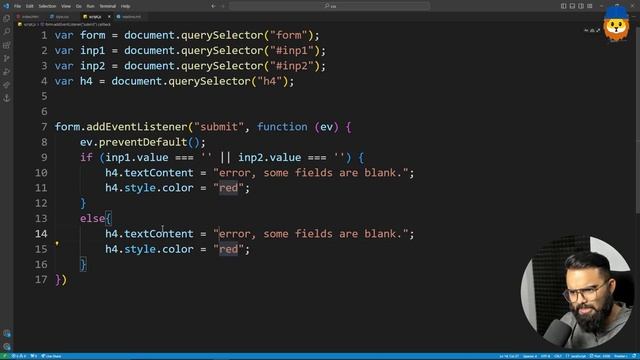The width and height of the screenshot is (640, 360).
Task: Open the View menu
Action: click(66, 6)
